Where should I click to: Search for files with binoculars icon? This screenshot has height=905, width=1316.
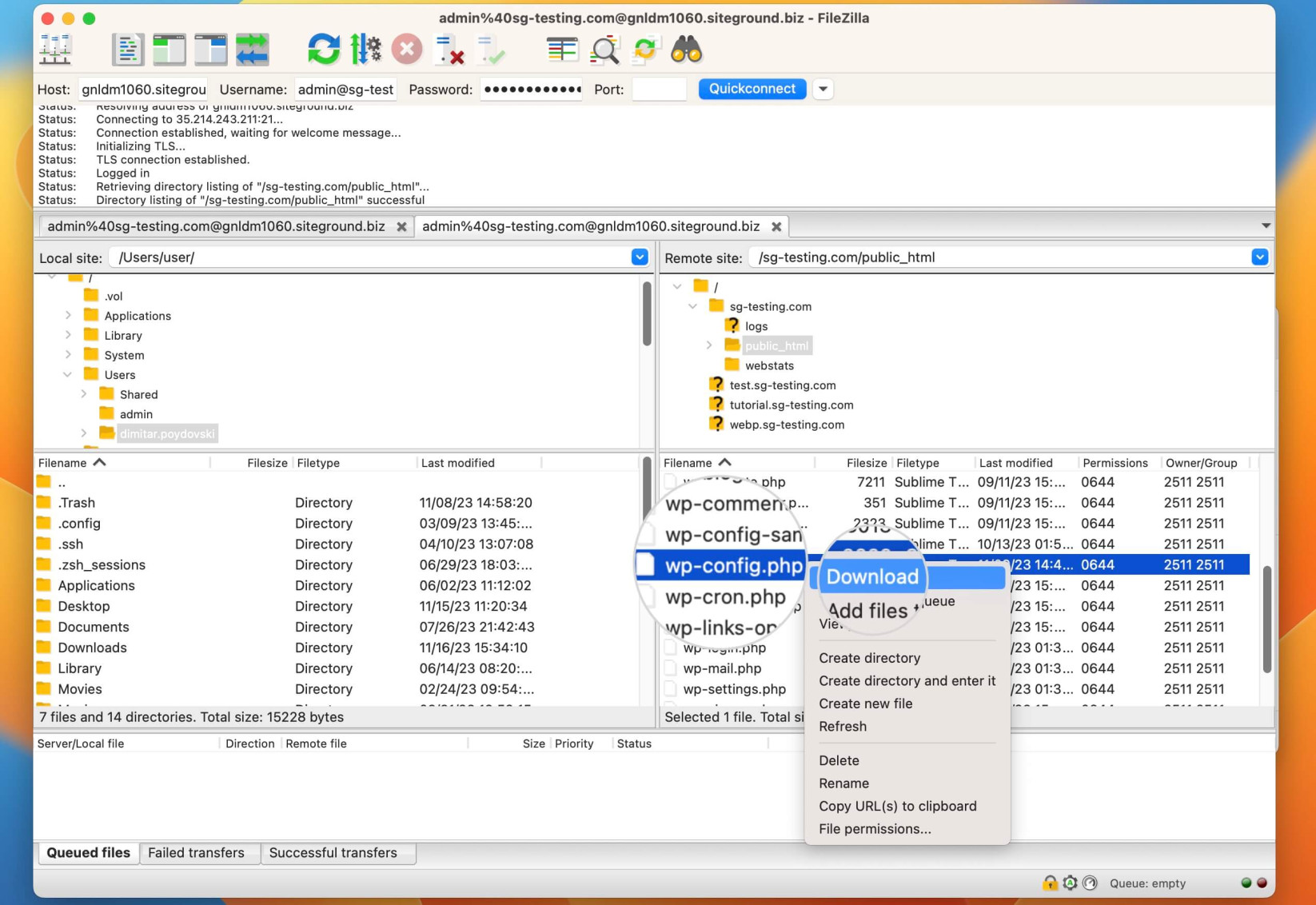pos(687,50)
